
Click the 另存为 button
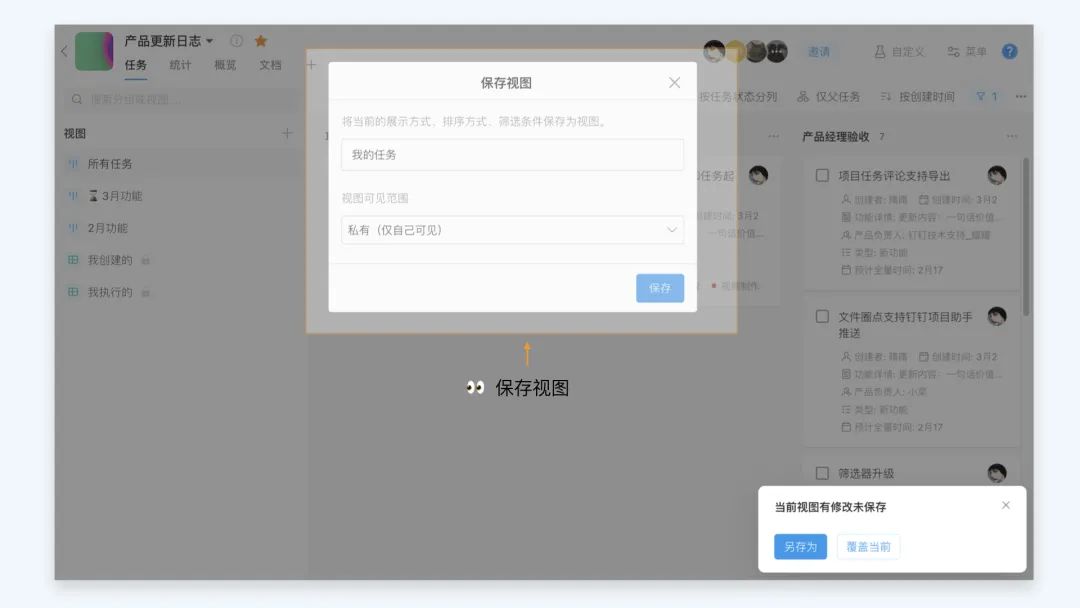point(800,547)
